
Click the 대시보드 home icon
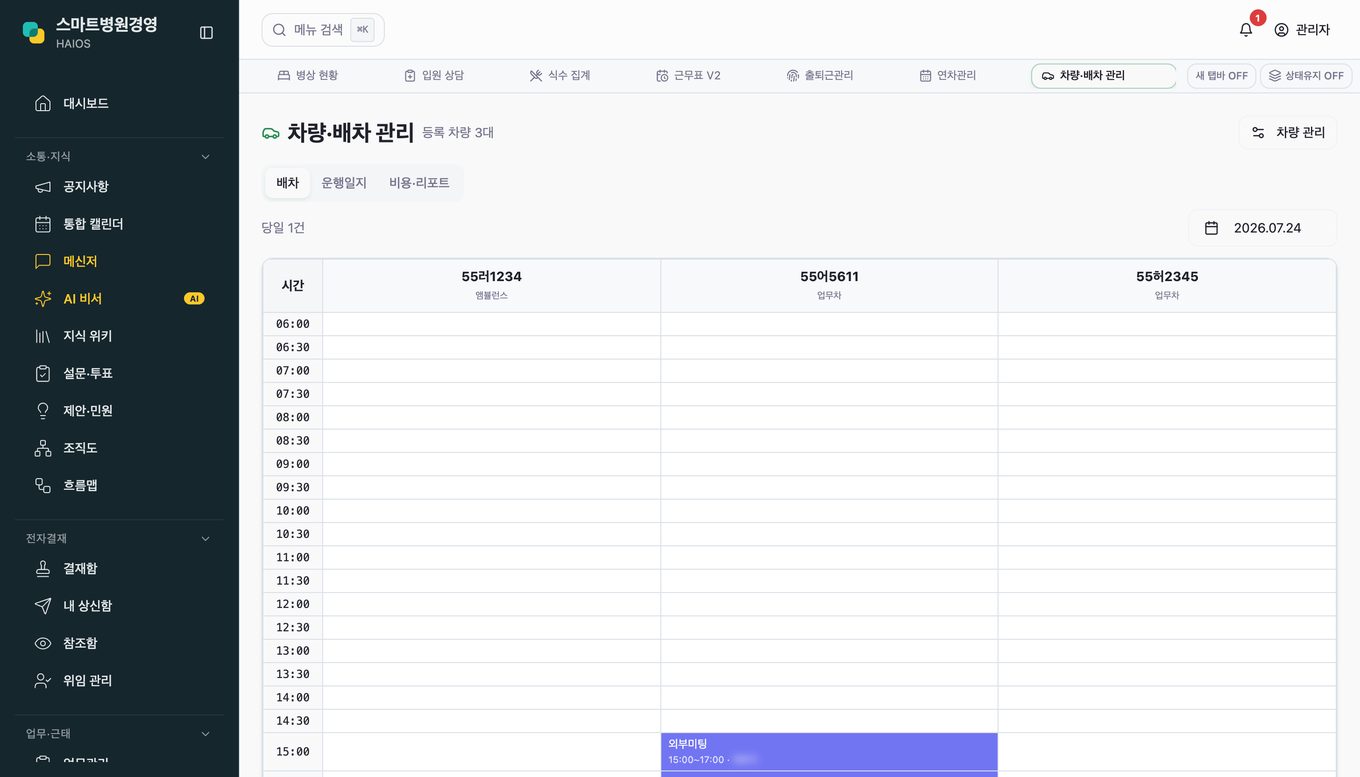coord(43,103)
